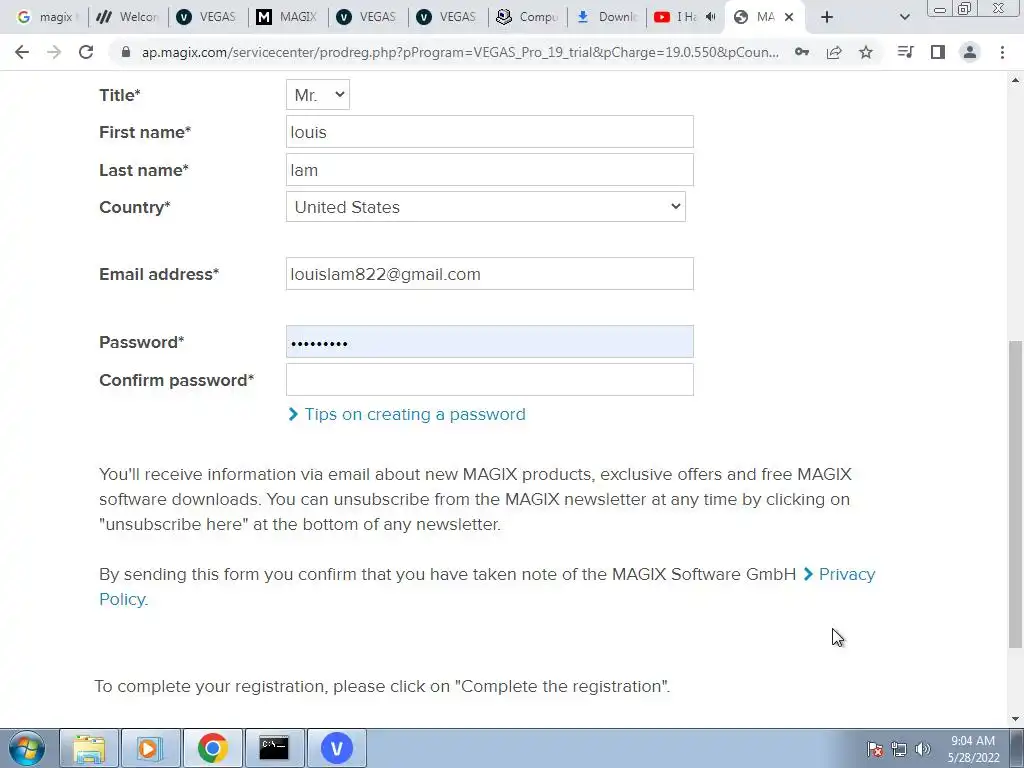Click the address bar URL
This screenshot has width=1024, height=768.
(x=460, y=52)
